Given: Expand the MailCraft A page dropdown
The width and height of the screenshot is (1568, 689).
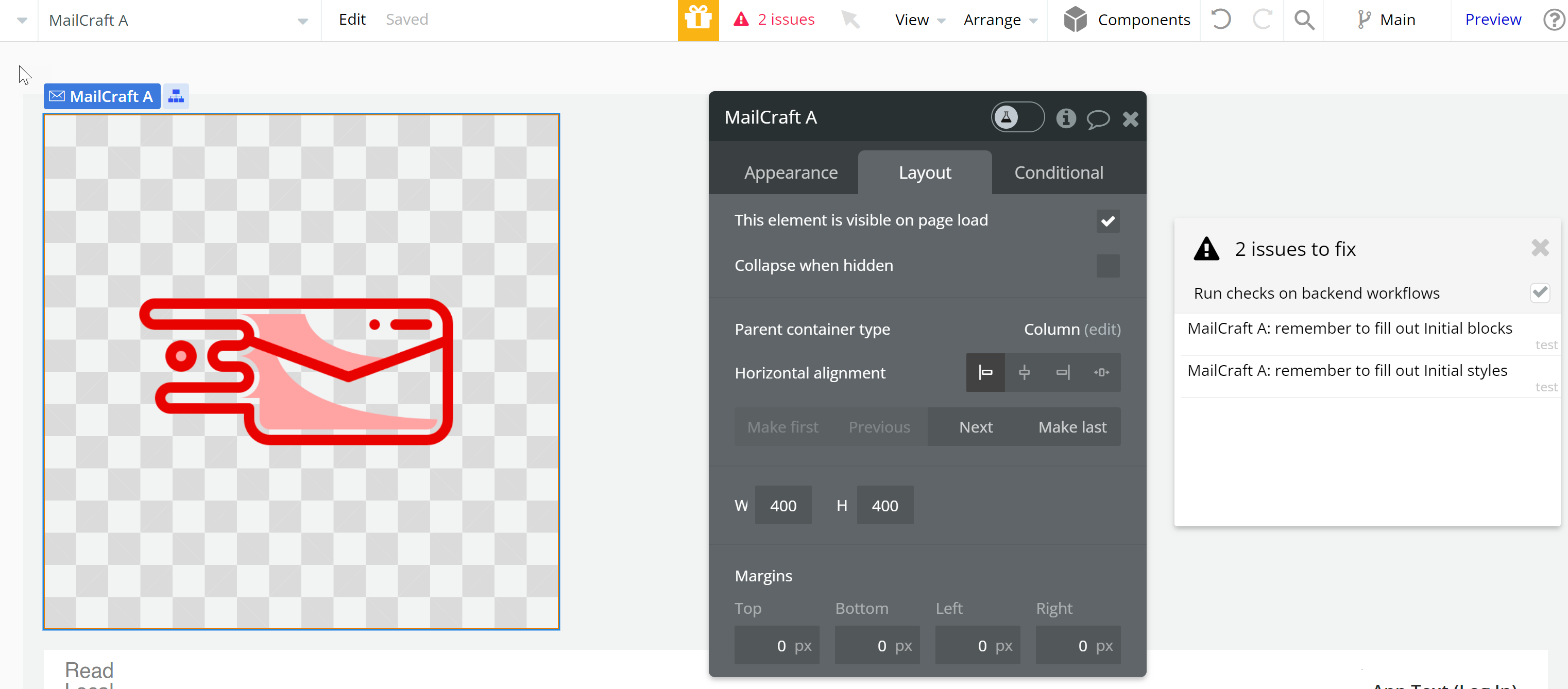Looking at the screenshot, I should pyautogui.click(x=302, y=21).
